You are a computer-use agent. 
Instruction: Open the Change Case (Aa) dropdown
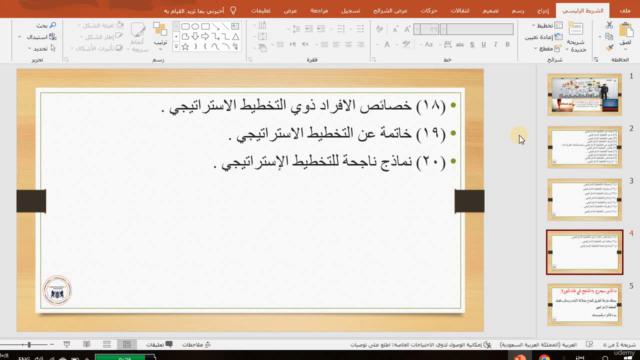(427, 44)
